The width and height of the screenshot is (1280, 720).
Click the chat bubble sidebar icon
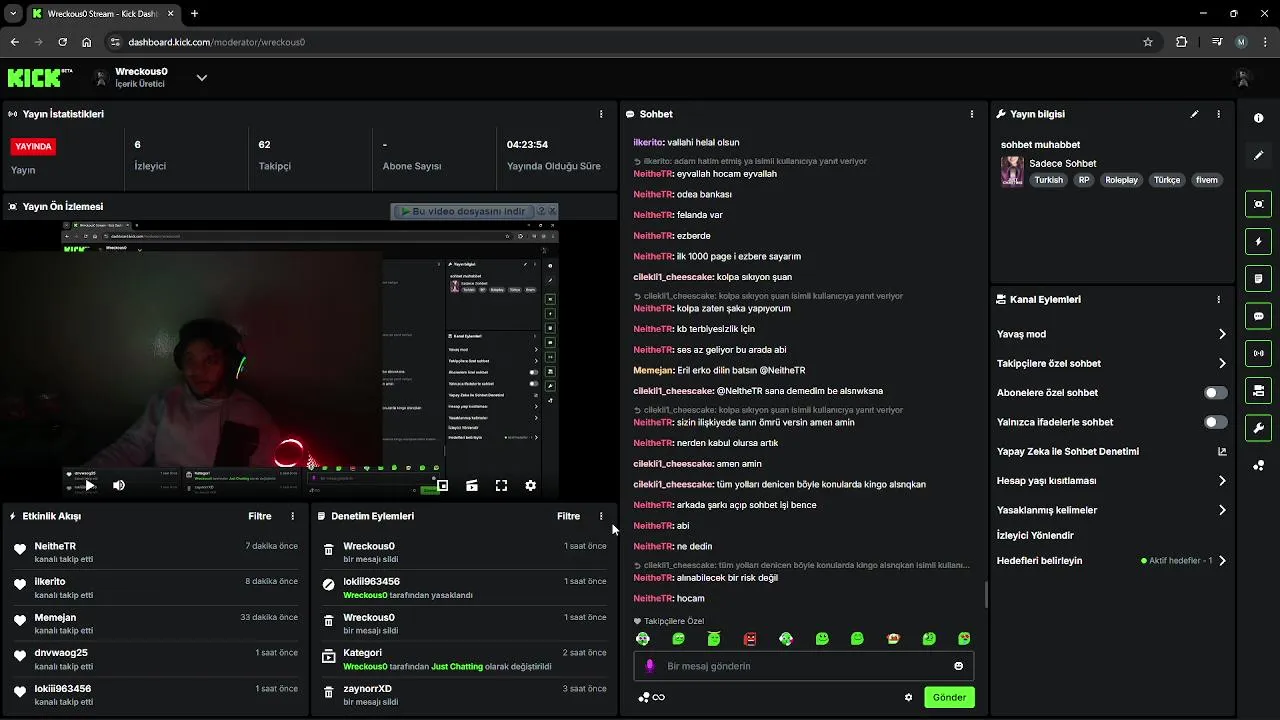point(1258,316)
